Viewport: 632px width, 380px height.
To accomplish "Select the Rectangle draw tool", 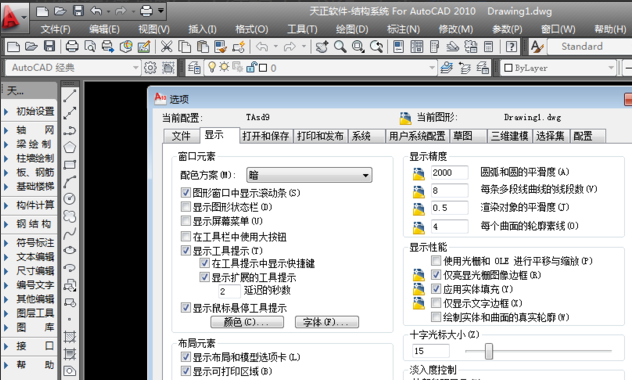I will [x=70, y=164].
